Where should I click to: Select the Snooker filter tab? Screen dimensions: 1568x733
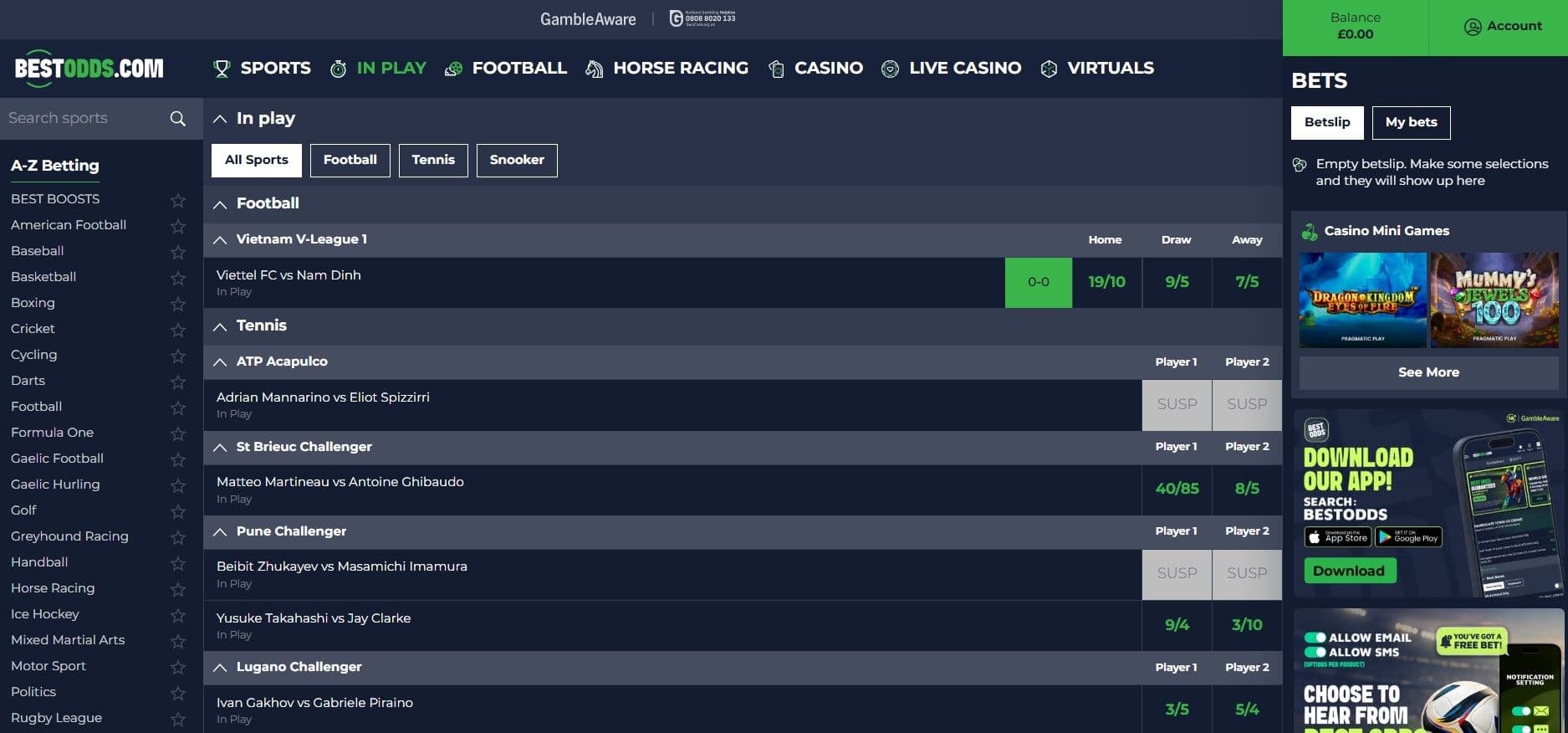pos(517,160)
